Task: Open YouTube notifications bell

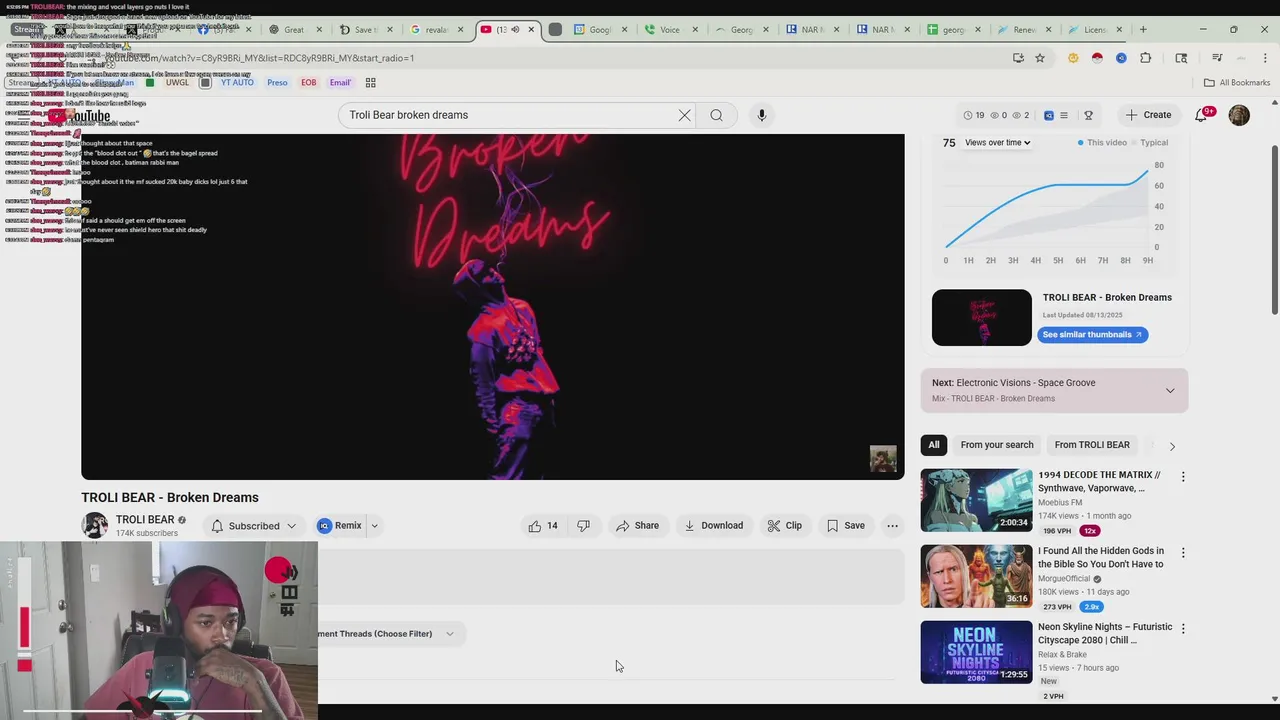Action: 1202,115
